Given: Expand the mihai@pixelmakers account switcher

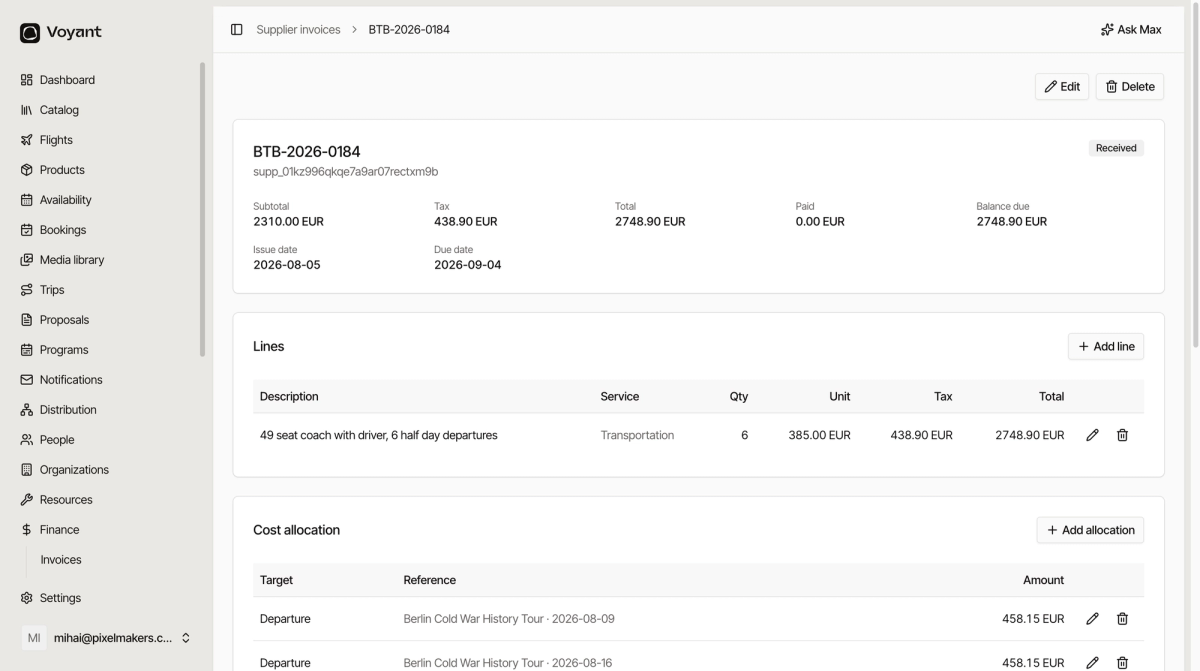Looking at the screenshot, I should pos(186,638).
